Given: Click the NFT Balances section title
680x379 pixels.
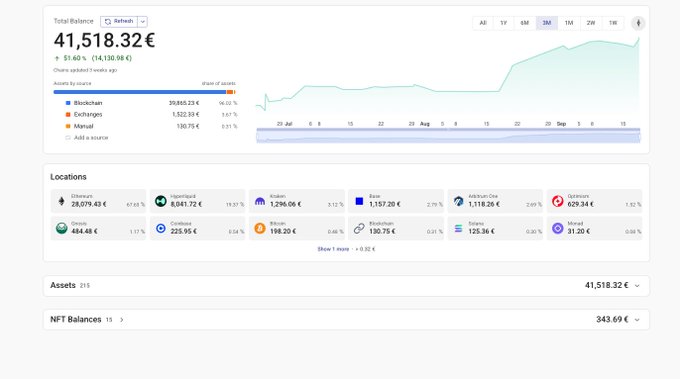Looking at the screenshot, I should [x=75, y=320].
